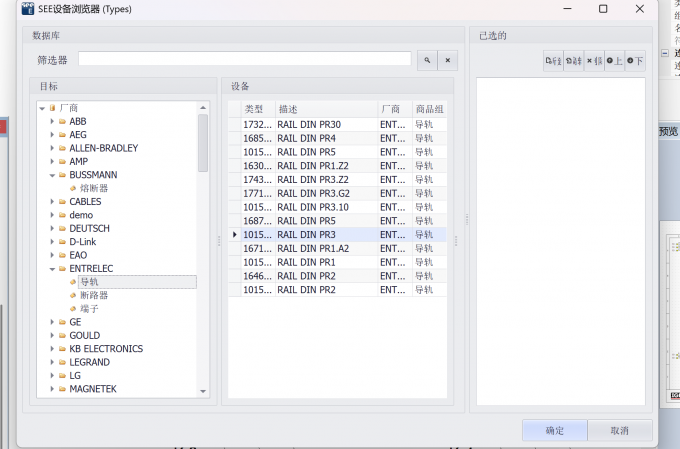The height and width of the screenshot is (449, 680).
Task: Collapse the minus expander in the background window
Action: click(x=665, y=53)
